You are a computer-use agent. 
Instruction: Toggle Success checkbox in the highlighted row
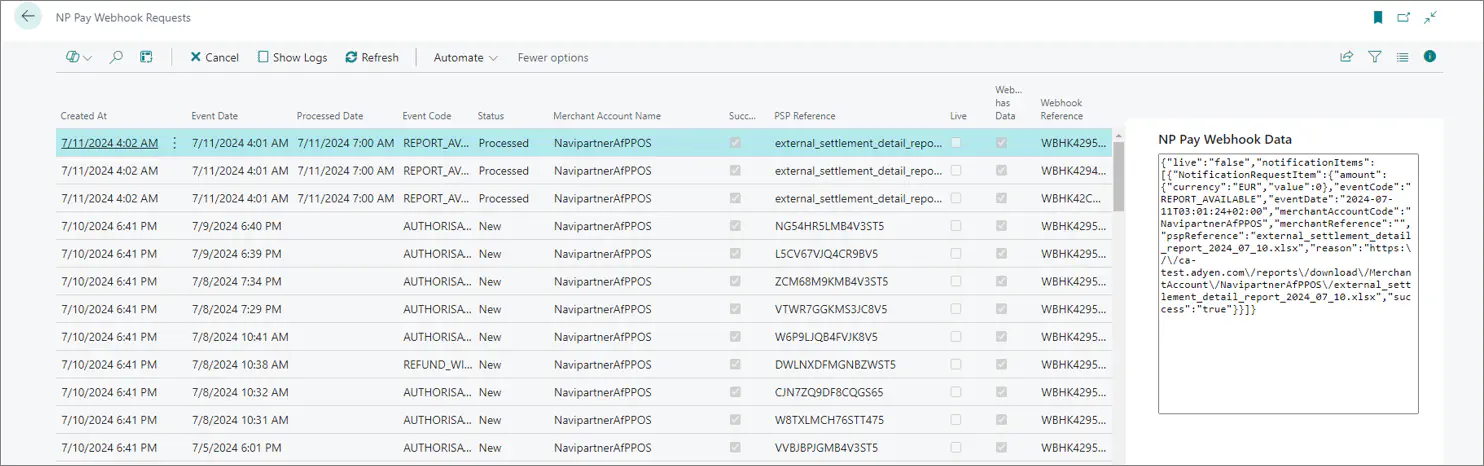(737, 143)
